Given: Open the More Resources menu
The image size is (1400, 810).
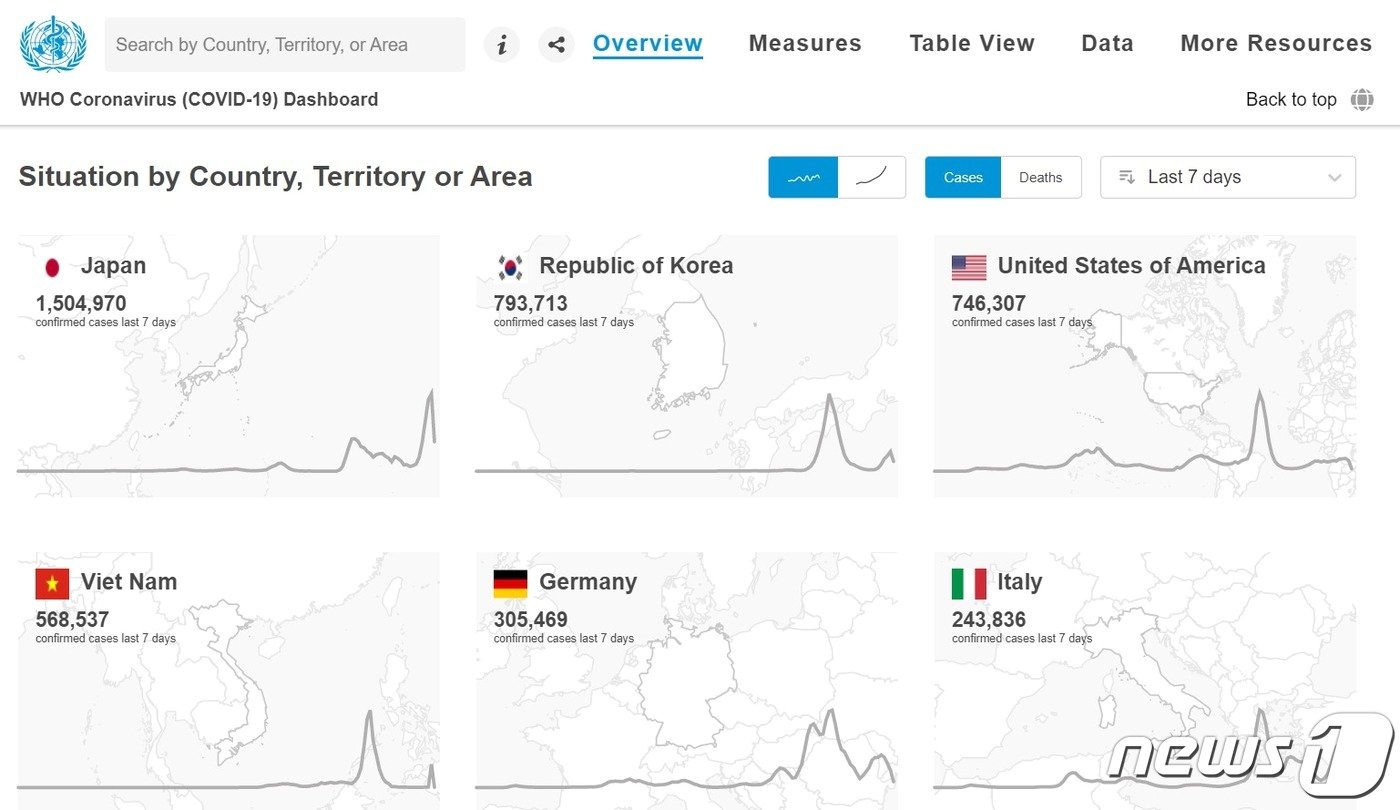Looking at the screenshot, I should coord(1276,44).
